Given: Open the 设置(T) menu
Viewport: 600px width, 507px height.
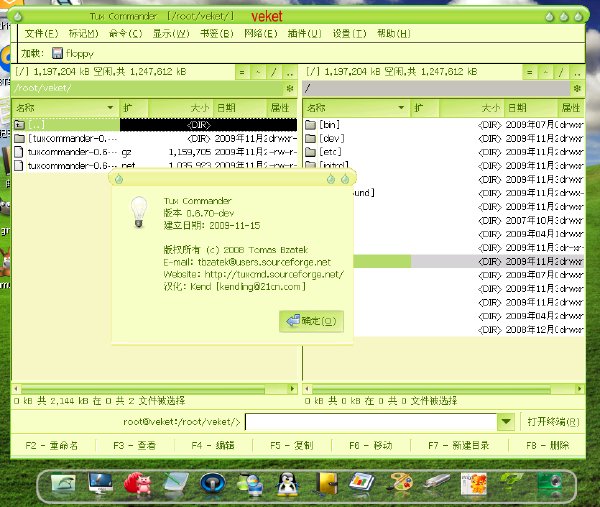Looking at the screenshot, I should click(349, 34).
